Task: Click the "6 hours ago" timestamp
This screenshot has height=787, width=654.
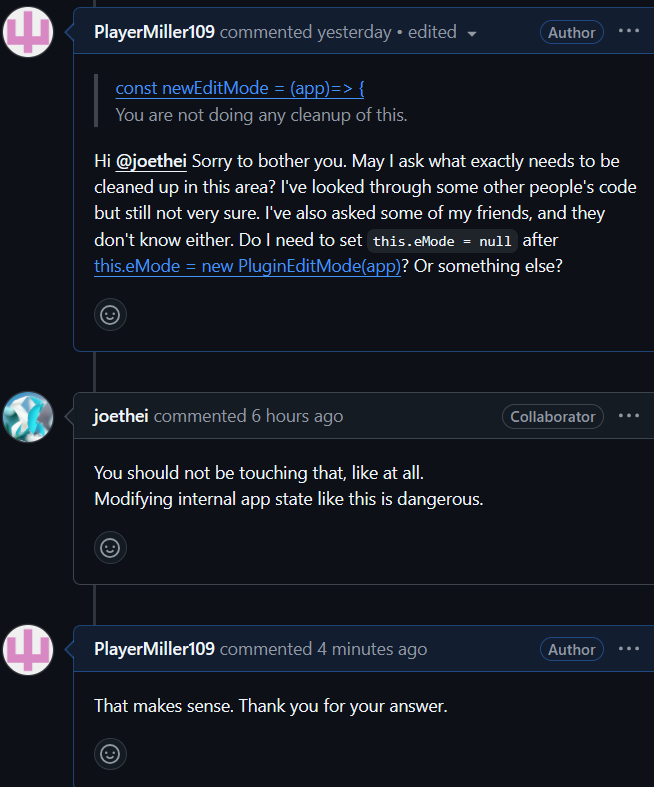Action: (297, 416)
